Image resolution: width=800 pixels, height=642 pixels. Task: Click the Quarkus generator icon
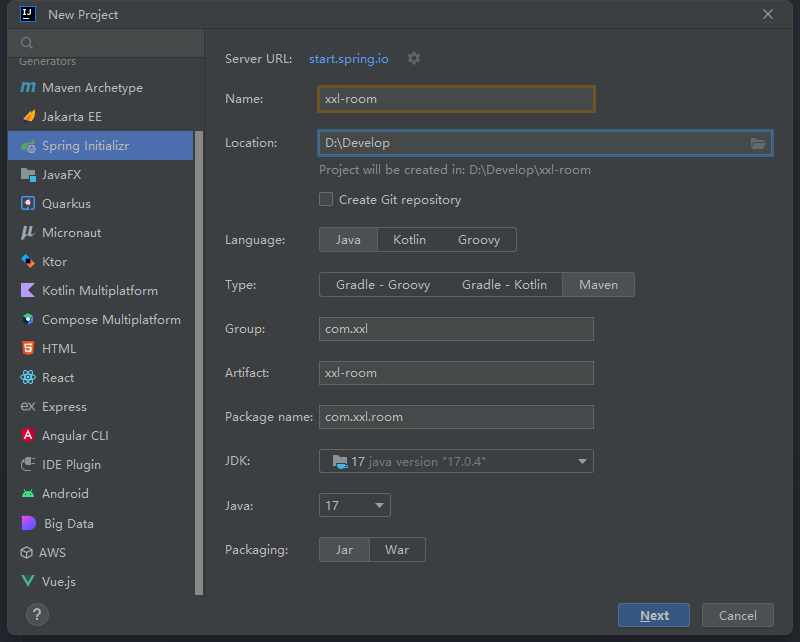click(x=28, y=204)
